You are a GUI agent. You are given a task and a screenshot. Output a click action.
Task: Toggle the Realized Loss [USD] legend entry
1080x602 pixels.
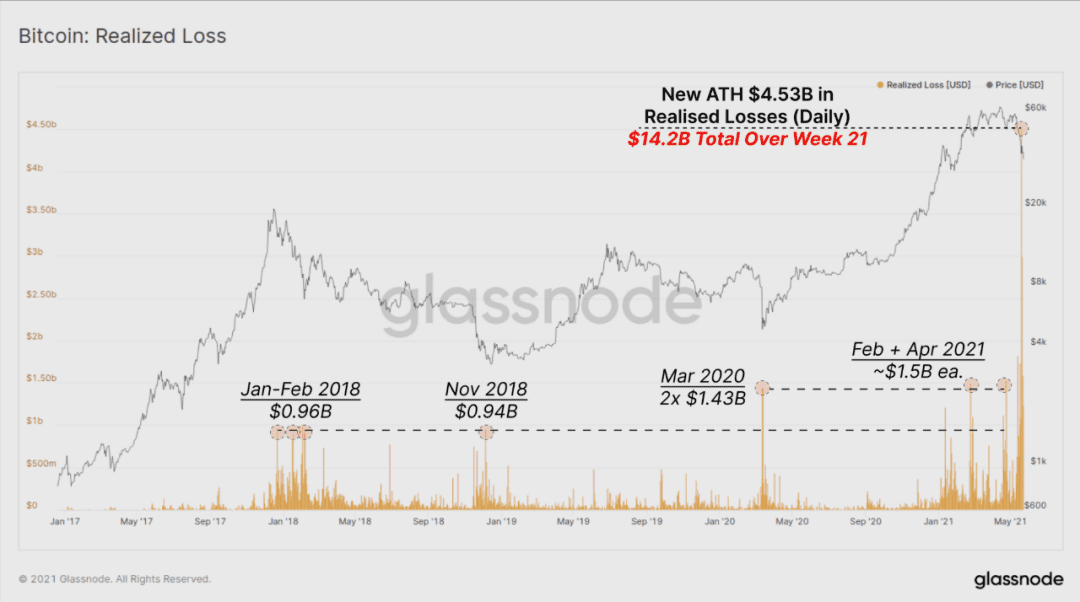924,85
